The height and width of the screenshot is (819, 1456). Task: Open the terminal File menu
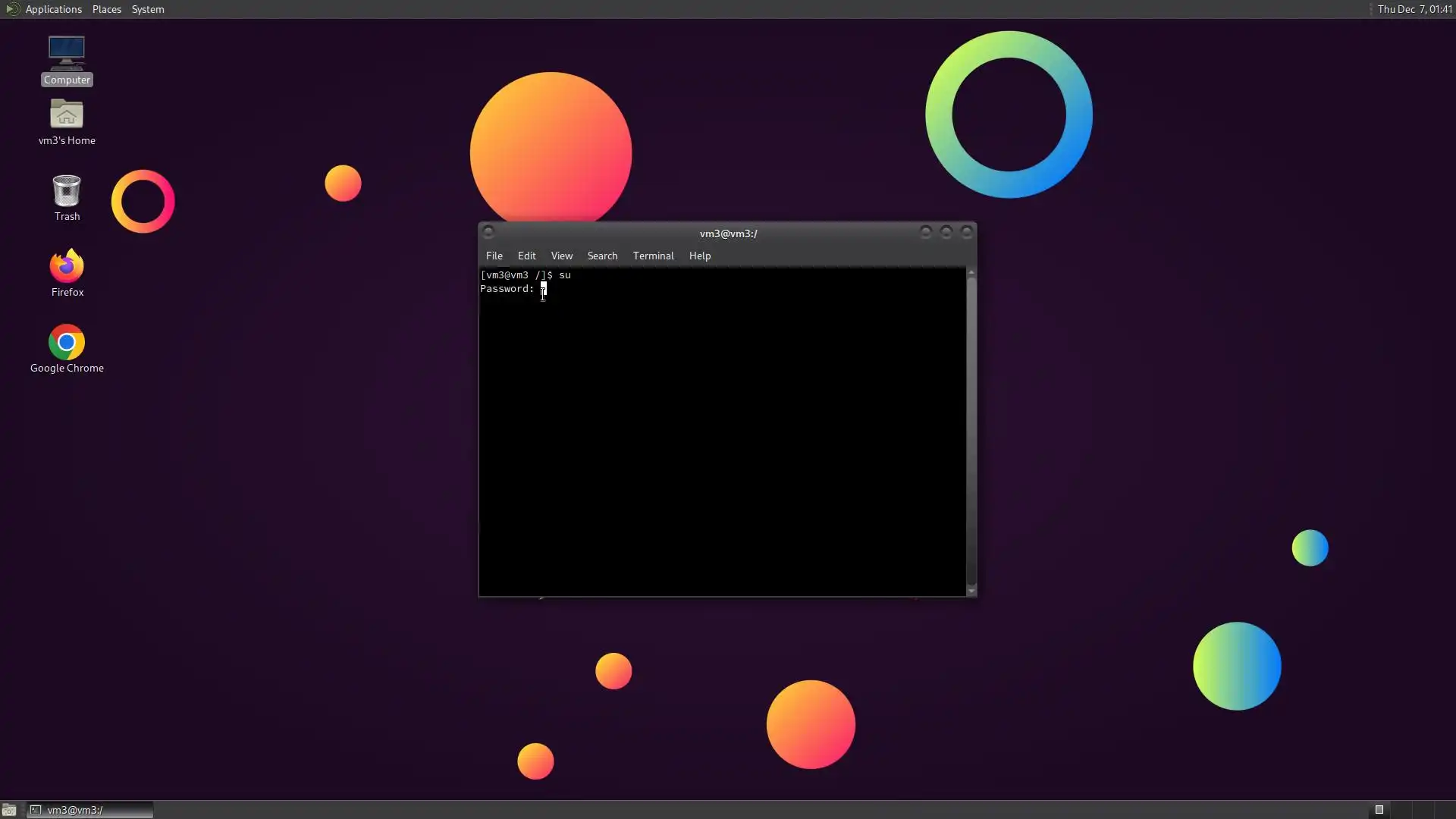click(x=494, y=256)
